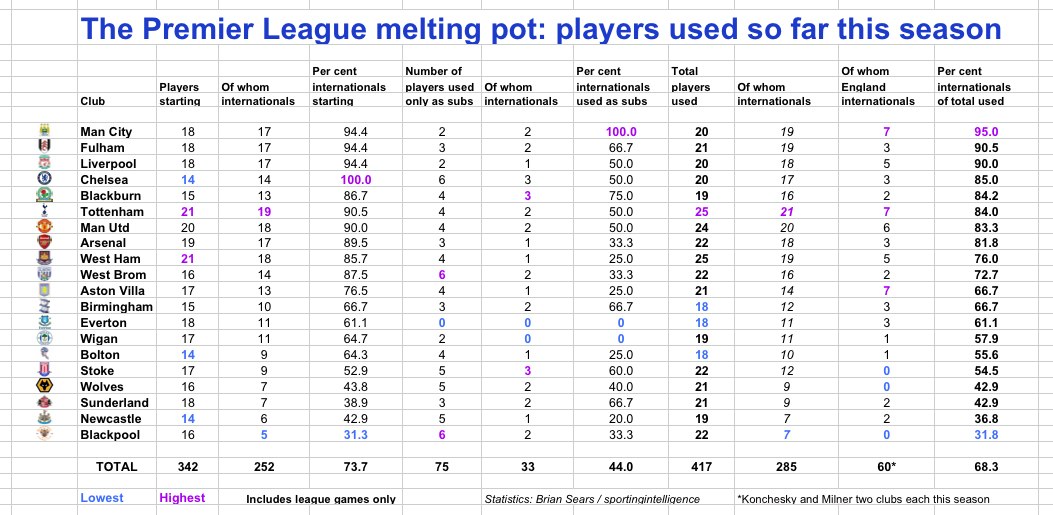Click the Chelsea club crest
Image resolution: width=1053 pixels, height=515 pixels.
coord(44,178)
